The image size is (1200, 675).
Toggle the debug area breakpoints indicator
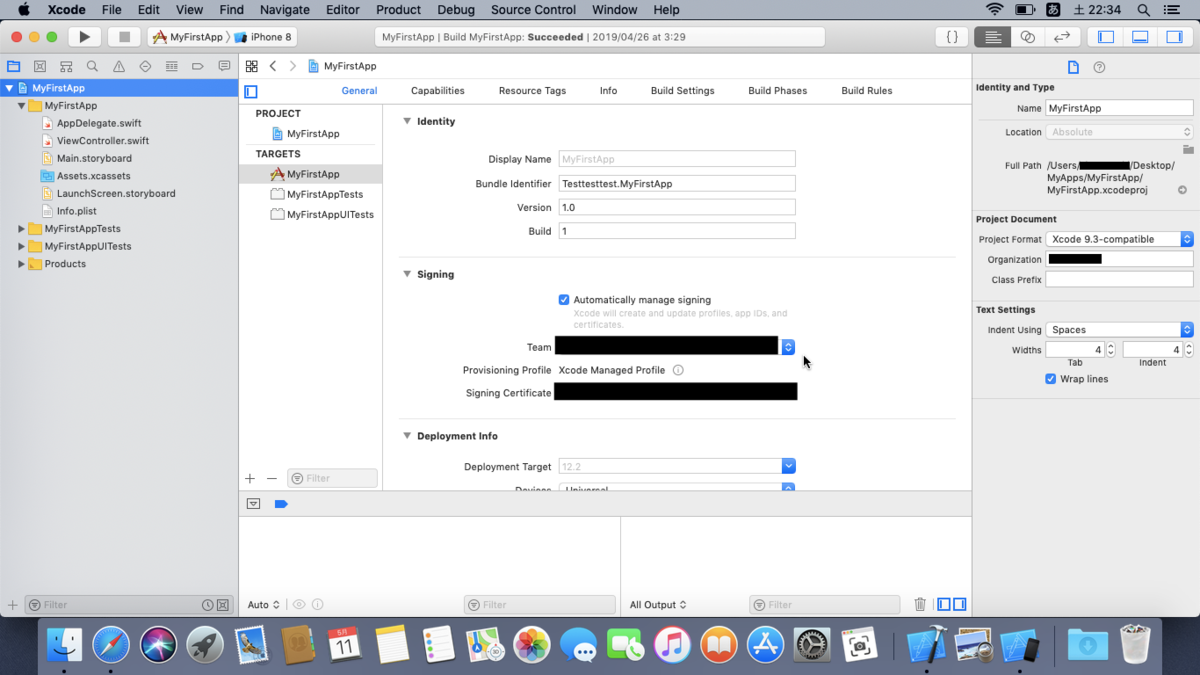281,504
